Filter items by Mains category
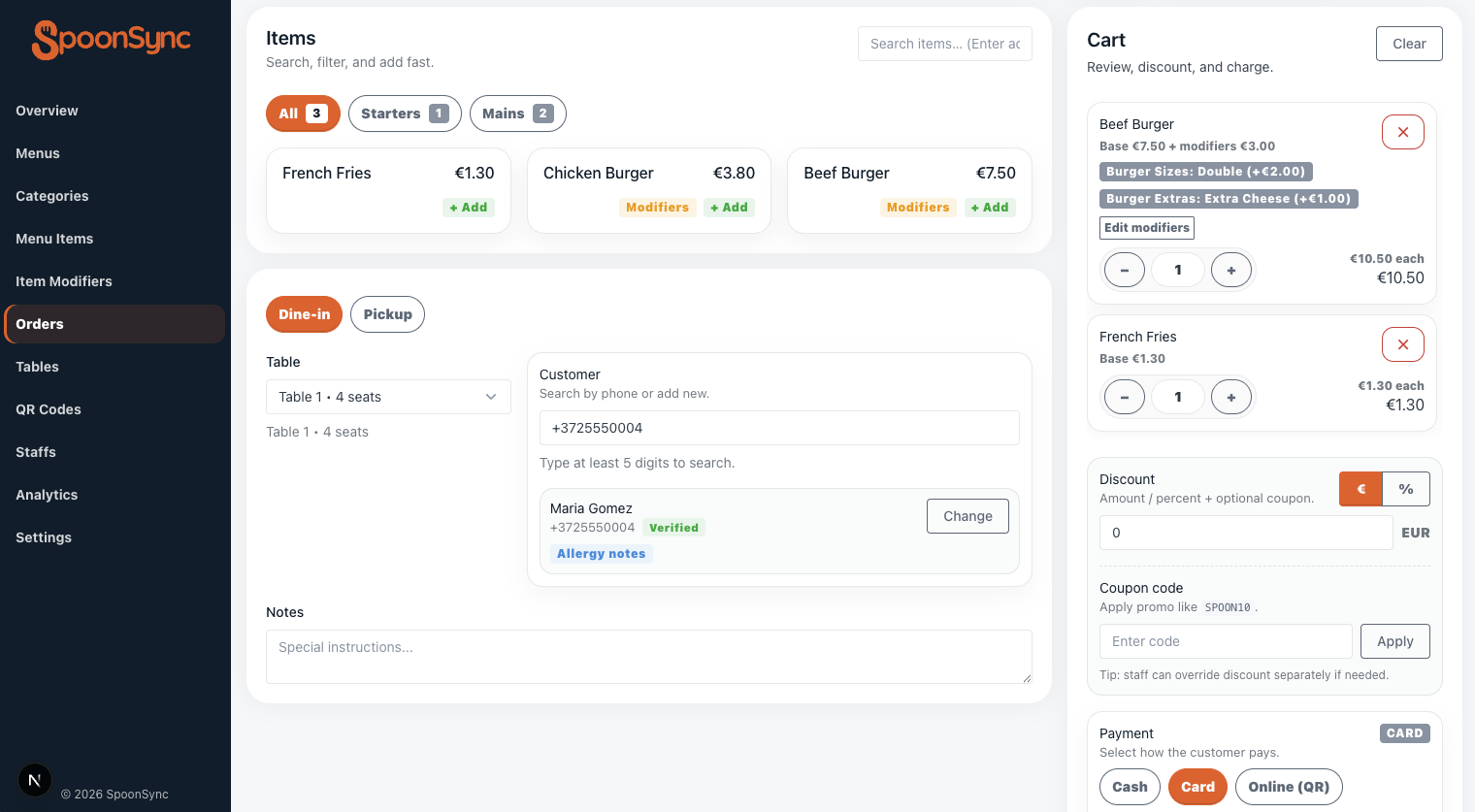This screenshot has width=1475, height=812. click(x=517, y=113)
